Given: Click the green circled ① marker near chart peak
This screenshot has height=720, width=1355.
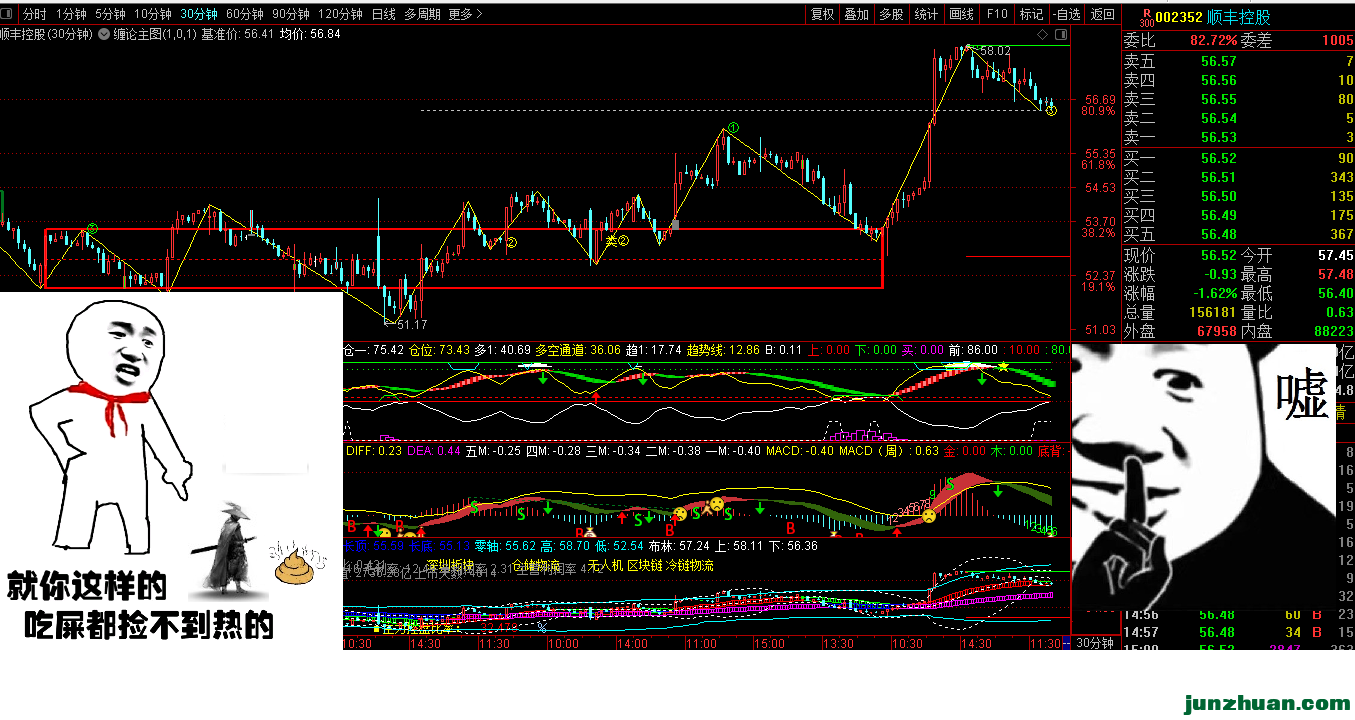Looking at the screenshot, I should [733, 127].
